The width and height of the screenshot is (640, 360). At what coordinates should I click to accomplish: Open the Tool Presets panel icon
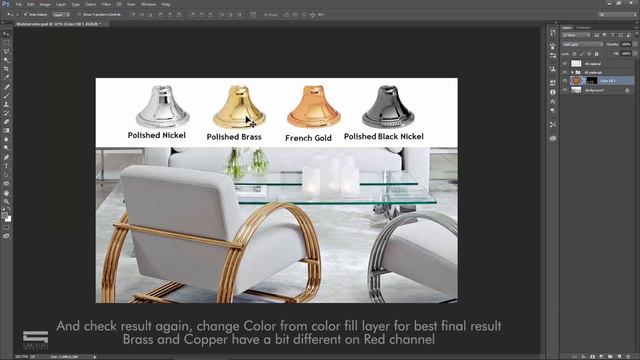coord(553,124)
